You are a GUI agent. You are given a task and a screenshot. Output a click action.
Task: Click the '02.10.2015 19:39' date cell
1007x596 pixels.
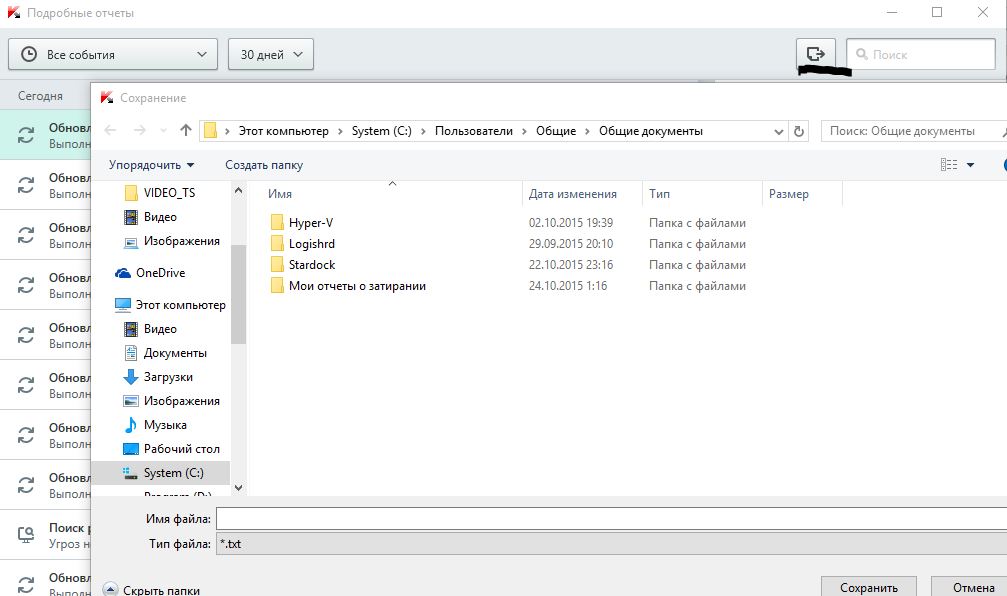pyautogui.click(x=571, y=223)
